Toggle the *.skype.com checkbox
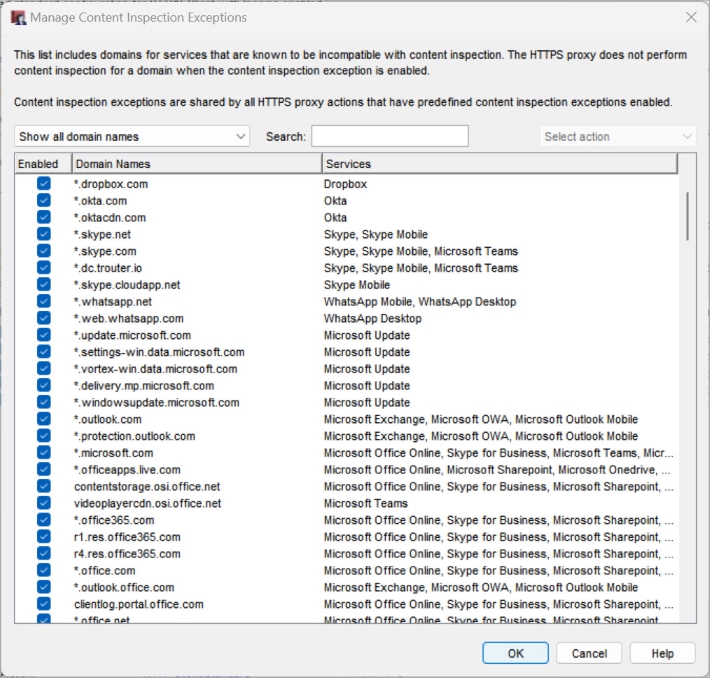The height and width of the screenshot is (678, 710). (x=44, y=250)
